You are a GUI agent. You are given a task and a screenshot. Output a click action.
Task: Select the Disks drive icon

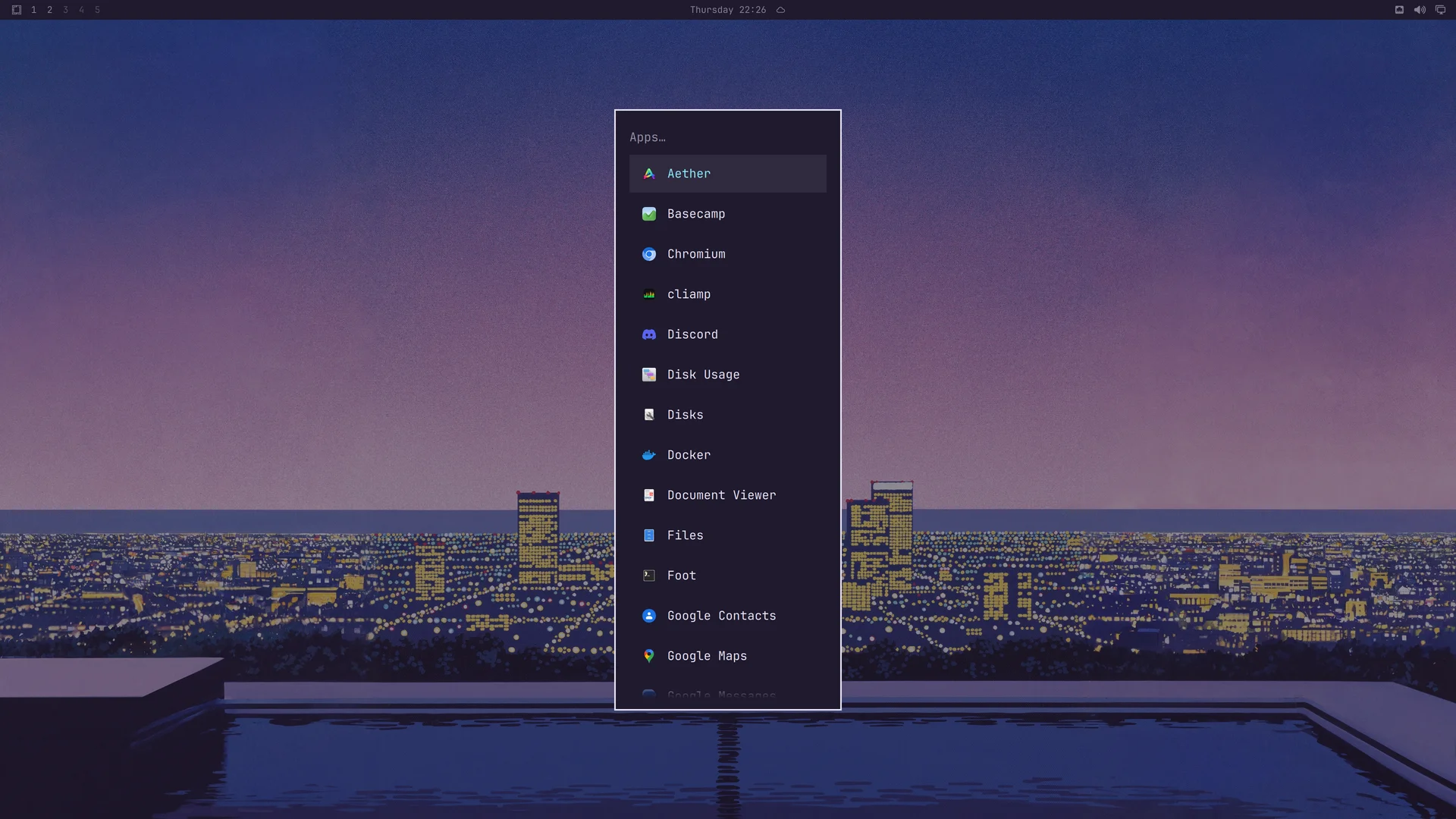pos(649,415)
